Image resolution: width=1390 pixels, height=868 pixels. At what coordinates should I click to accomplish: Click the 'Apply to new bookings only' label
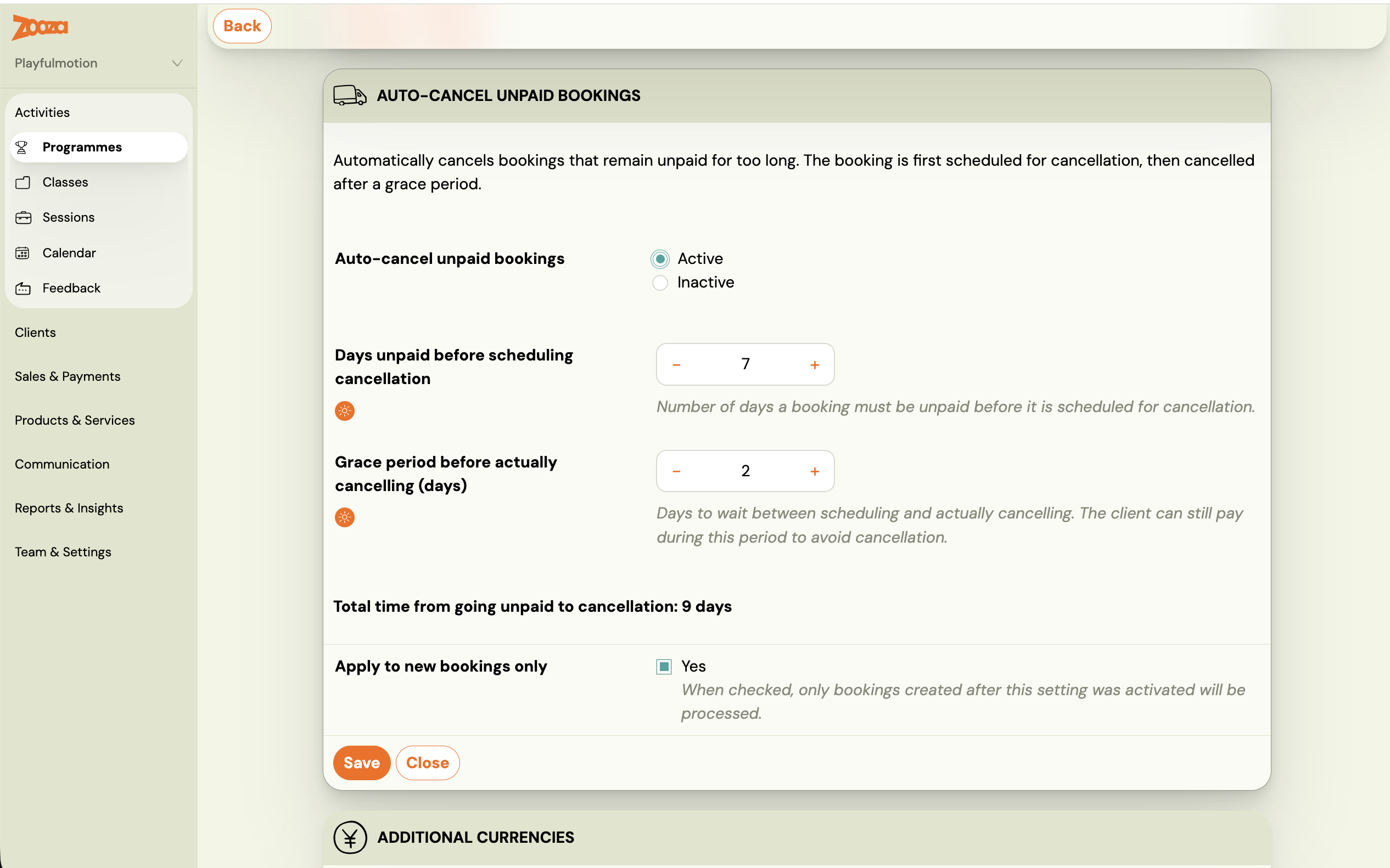point(441,667)
